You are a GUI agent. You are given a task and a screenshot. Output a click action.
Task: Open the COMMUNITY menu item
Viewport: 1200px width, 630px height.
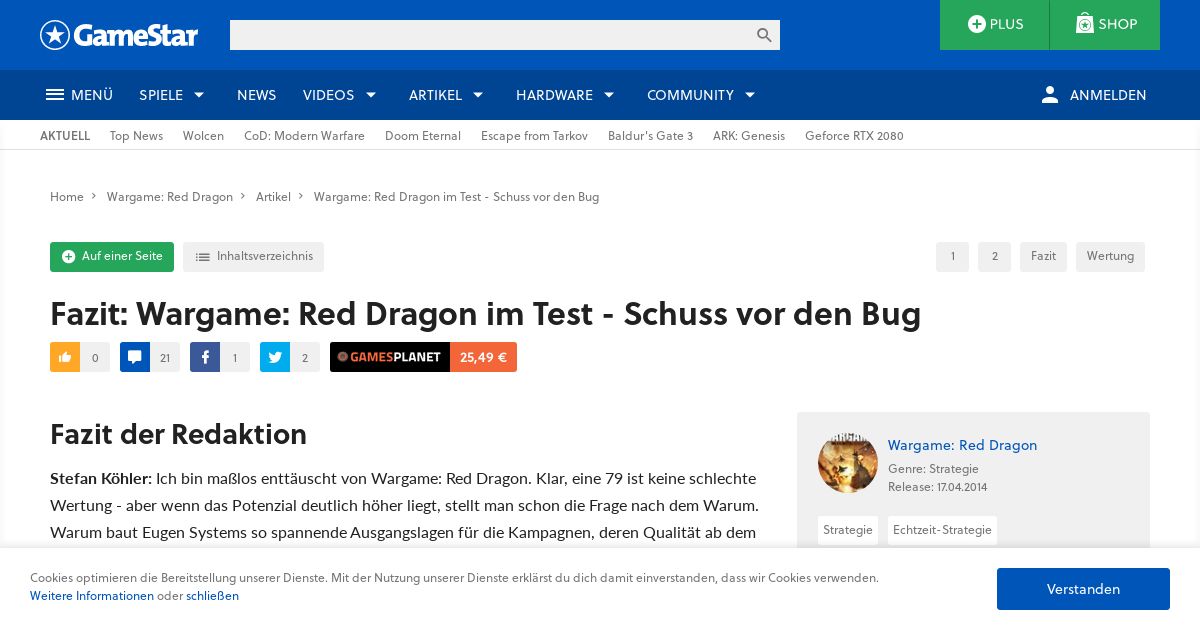coord(690,95)
